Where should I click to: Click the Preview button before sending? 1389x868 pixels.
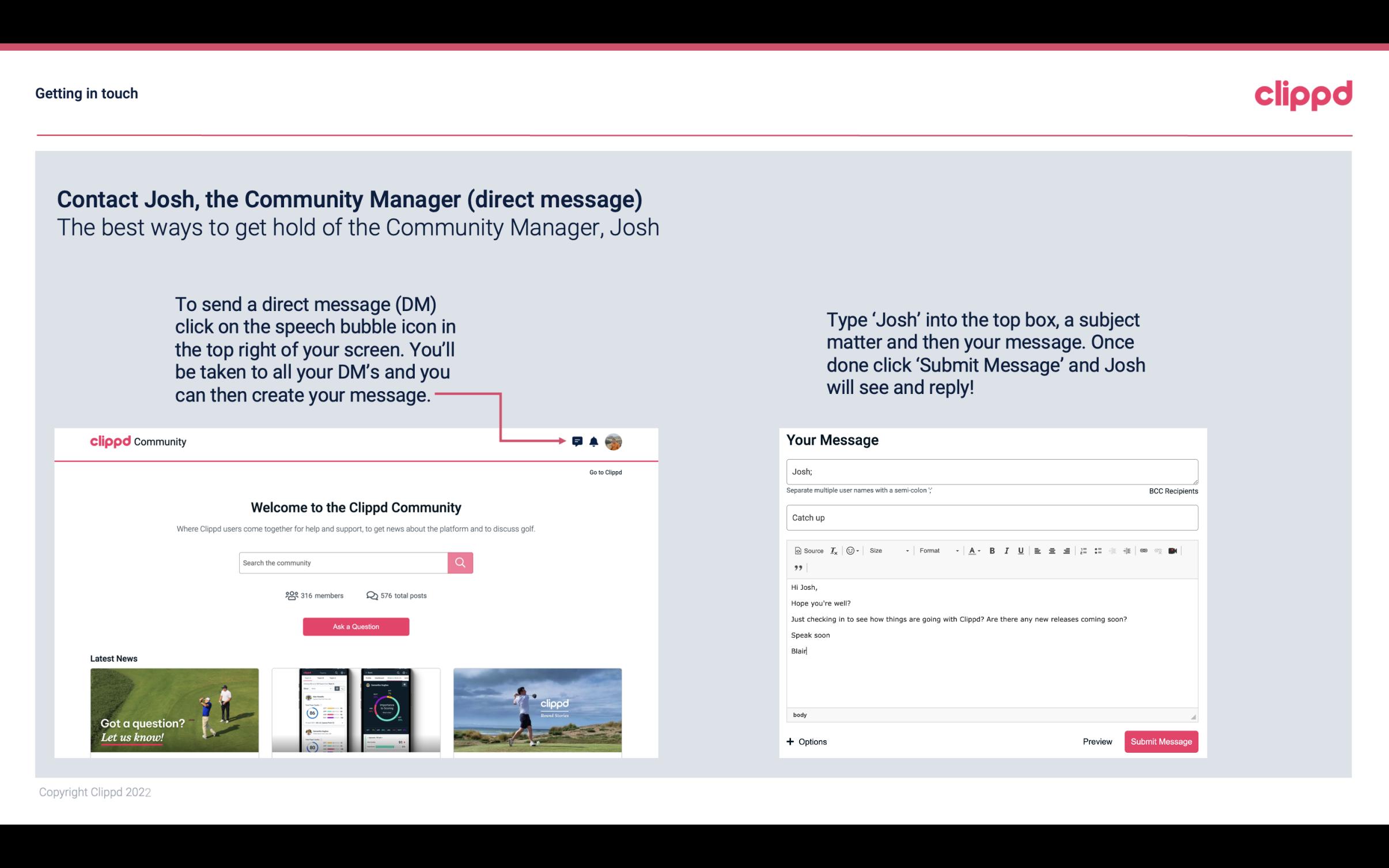[x=1098, y=741]
